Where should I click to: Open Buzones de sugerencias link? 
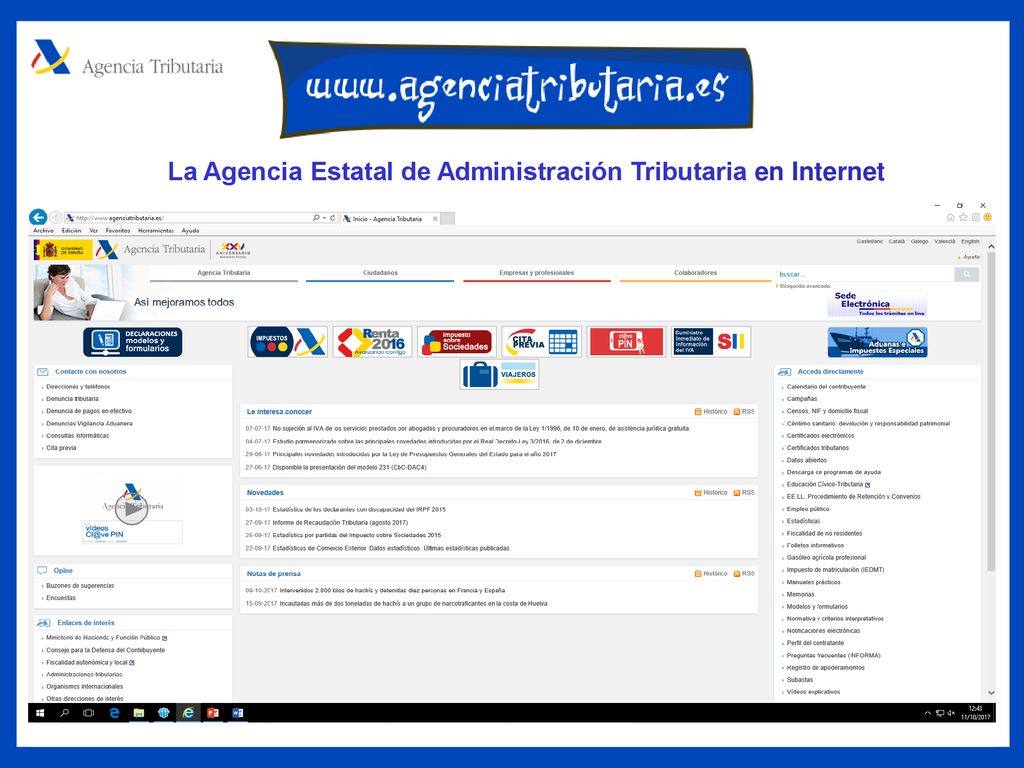tap(80, 586)
